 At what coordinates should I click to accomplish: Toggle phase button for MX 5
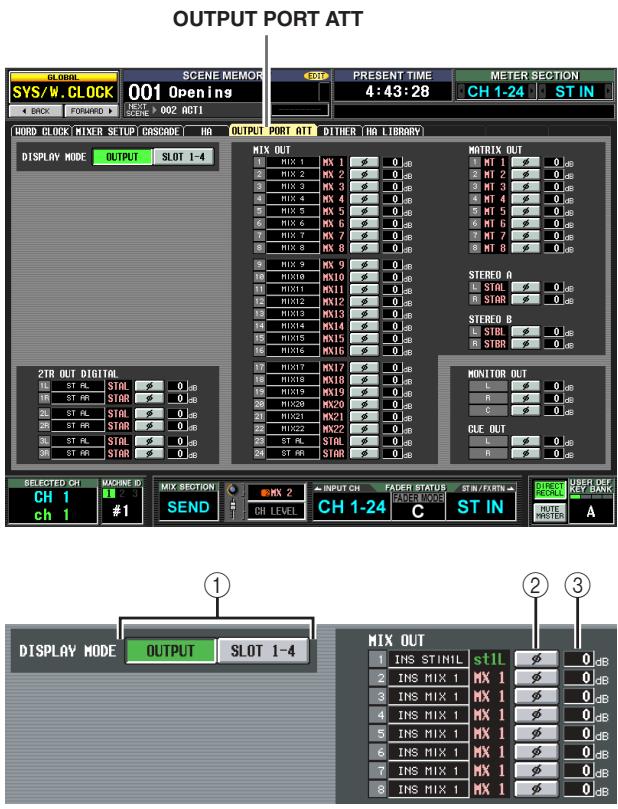[x=364, y=211]
